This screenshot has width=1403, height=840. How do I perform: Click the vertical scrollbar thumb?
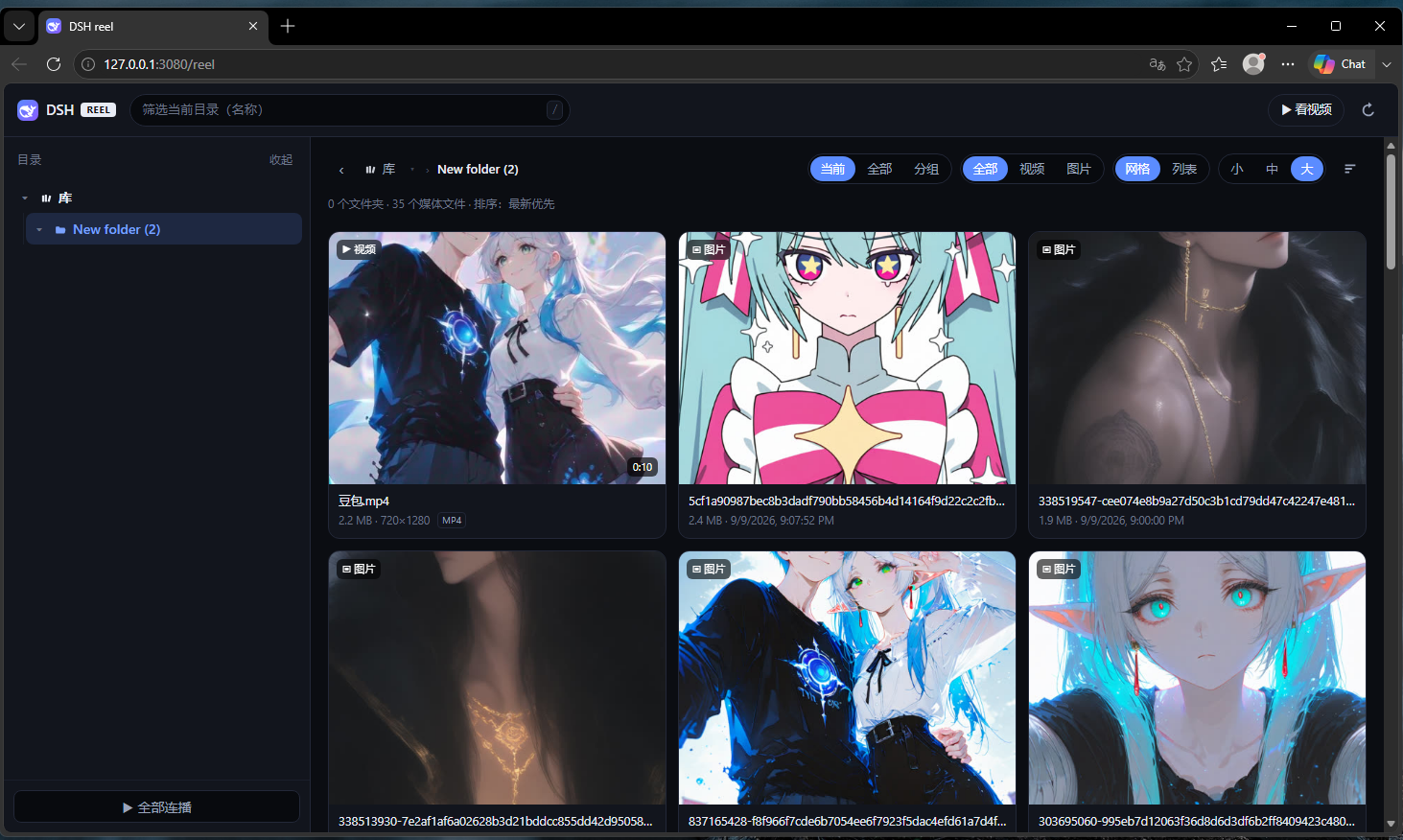pyautogui.click(x=1391, y=212)
